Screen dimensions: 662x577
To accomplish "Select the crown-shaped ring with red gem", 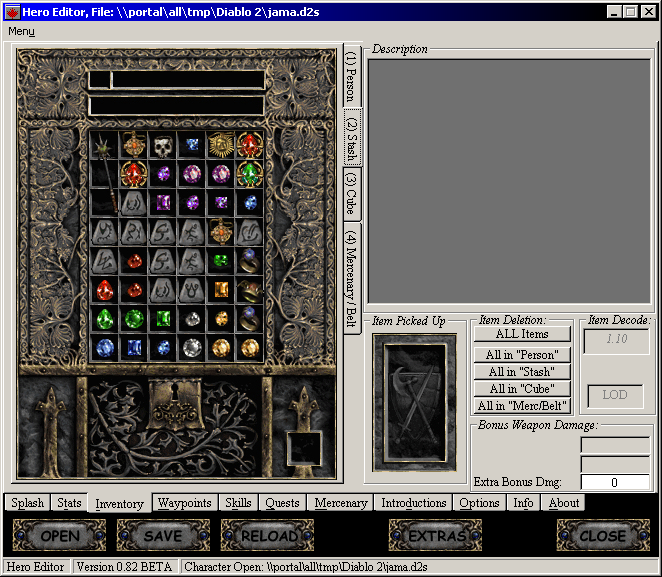I will (250, 290).
